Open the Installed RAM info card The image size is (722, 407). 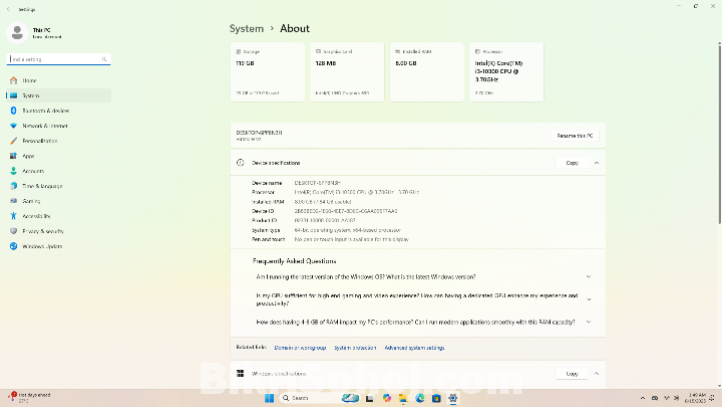point(427,72)
